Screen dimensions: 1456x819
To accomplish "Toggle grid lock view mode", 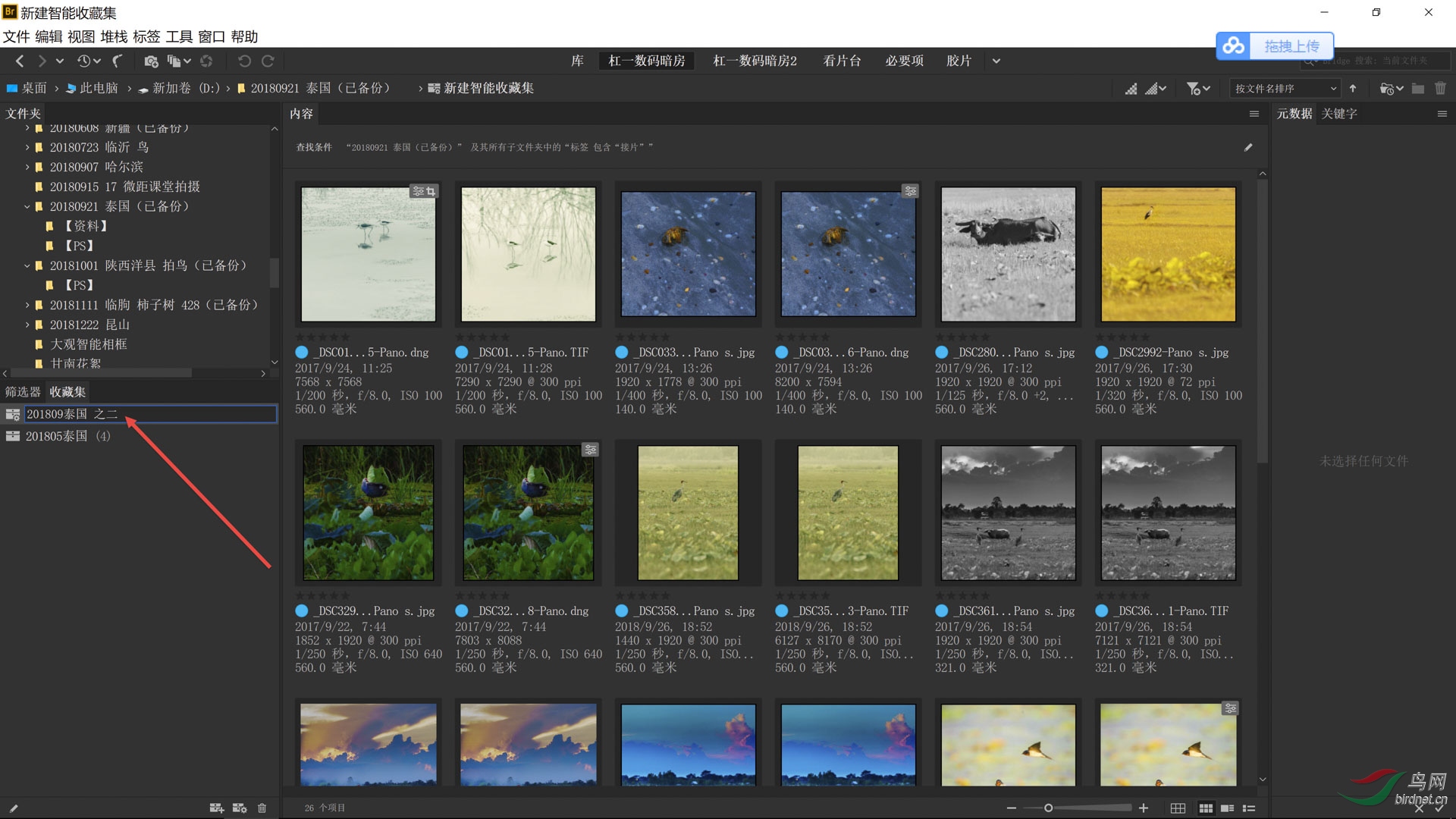I will tap(1178, 808).
